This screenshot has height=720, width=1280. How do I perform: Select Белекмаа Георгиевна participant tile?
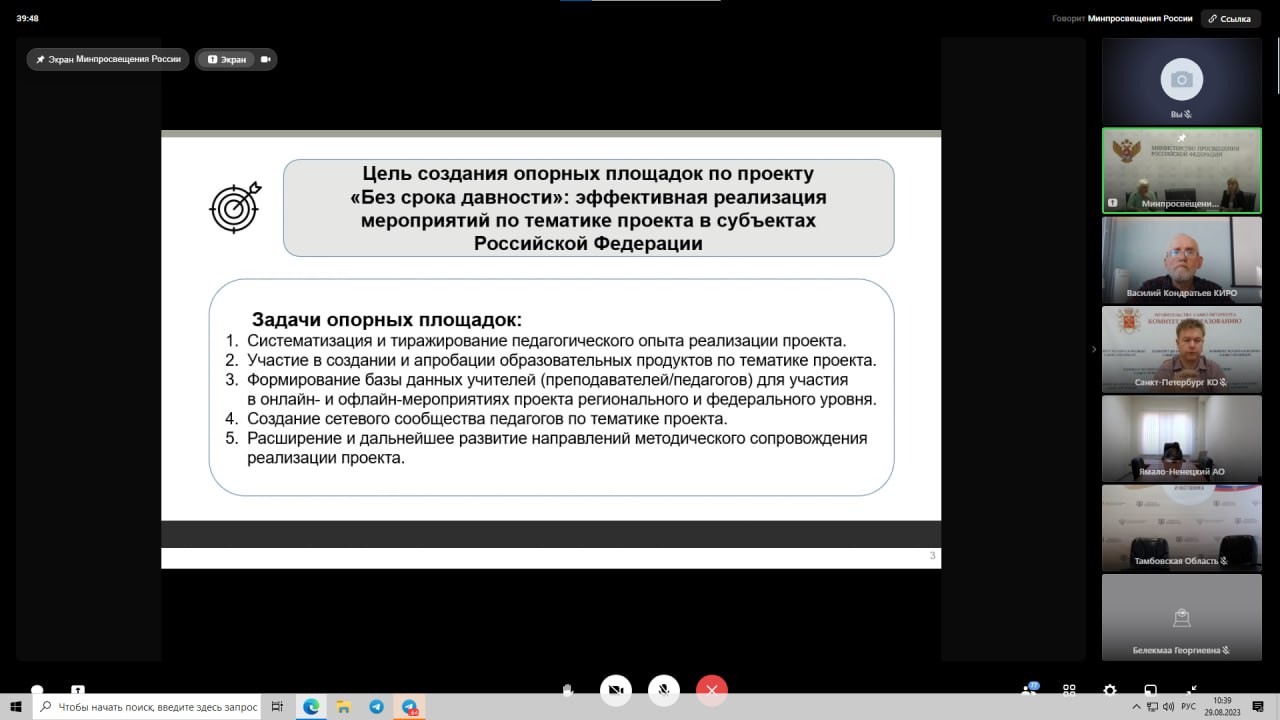click(x=1181, y=617)
